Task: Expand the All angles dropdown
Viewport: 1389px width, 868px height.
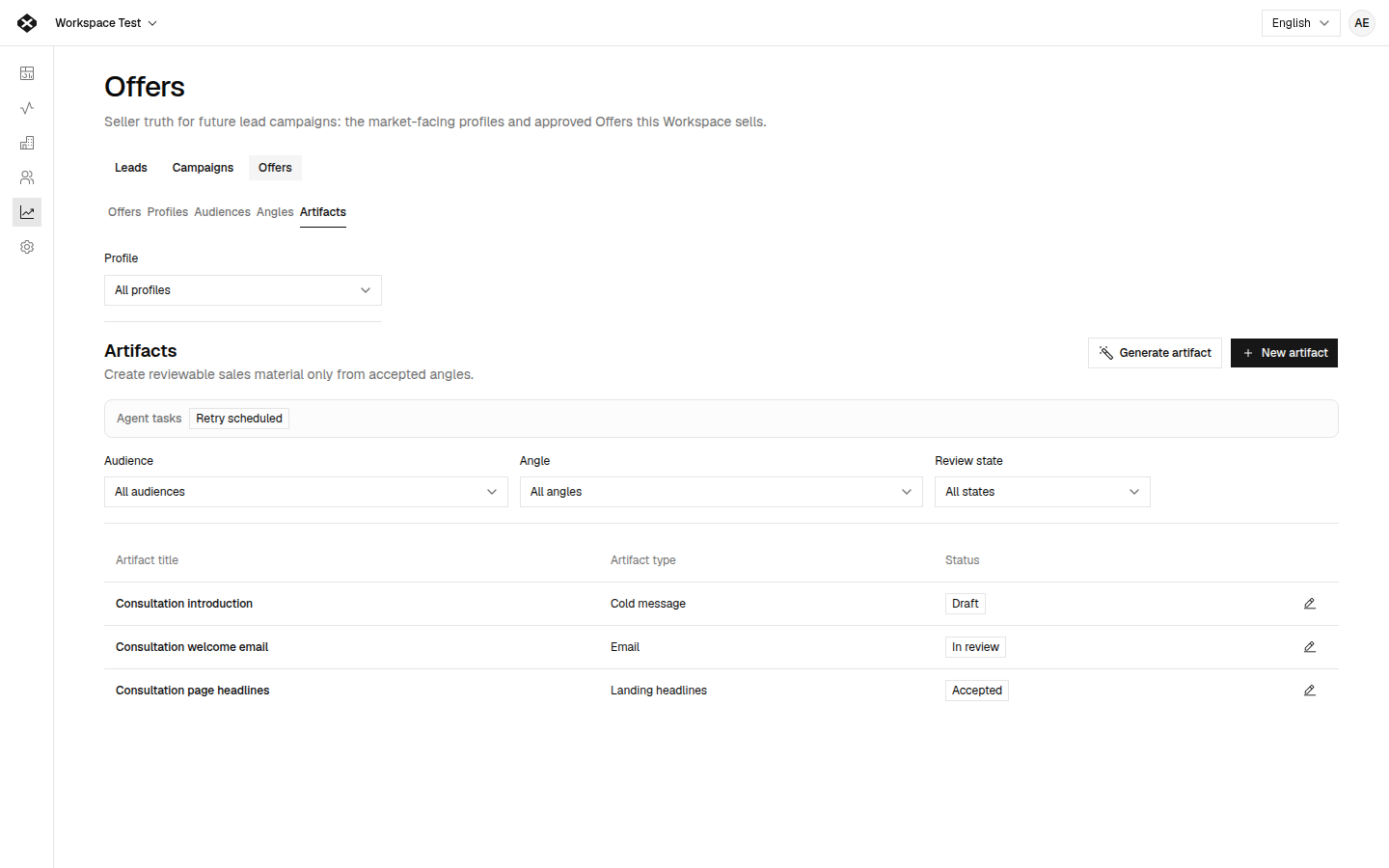Action: click(722, 492)
